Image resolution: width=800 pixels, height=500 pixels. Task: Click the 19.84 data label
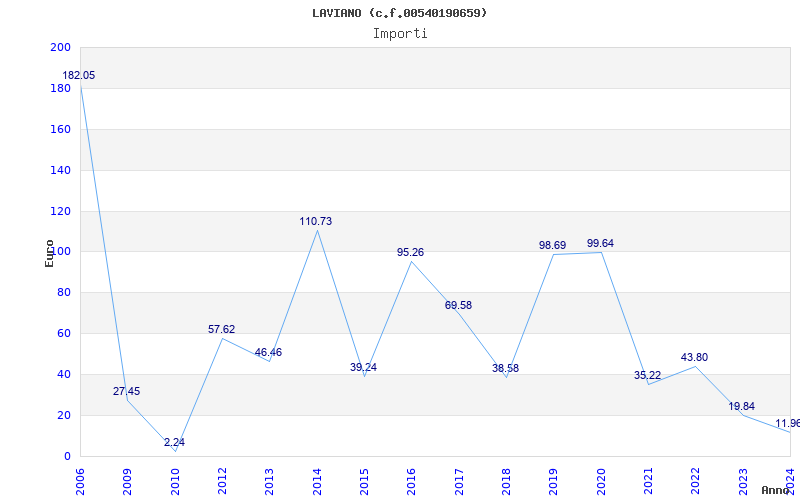742,406
